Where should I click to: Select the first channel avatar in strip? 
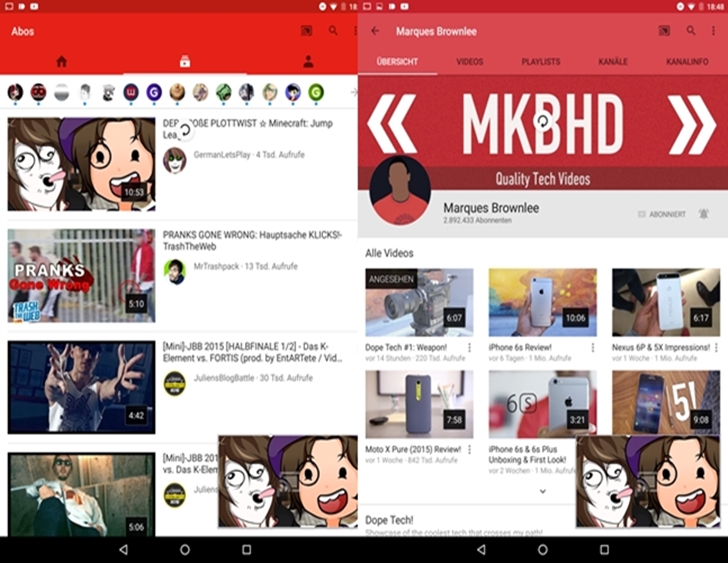coord(15,92)
